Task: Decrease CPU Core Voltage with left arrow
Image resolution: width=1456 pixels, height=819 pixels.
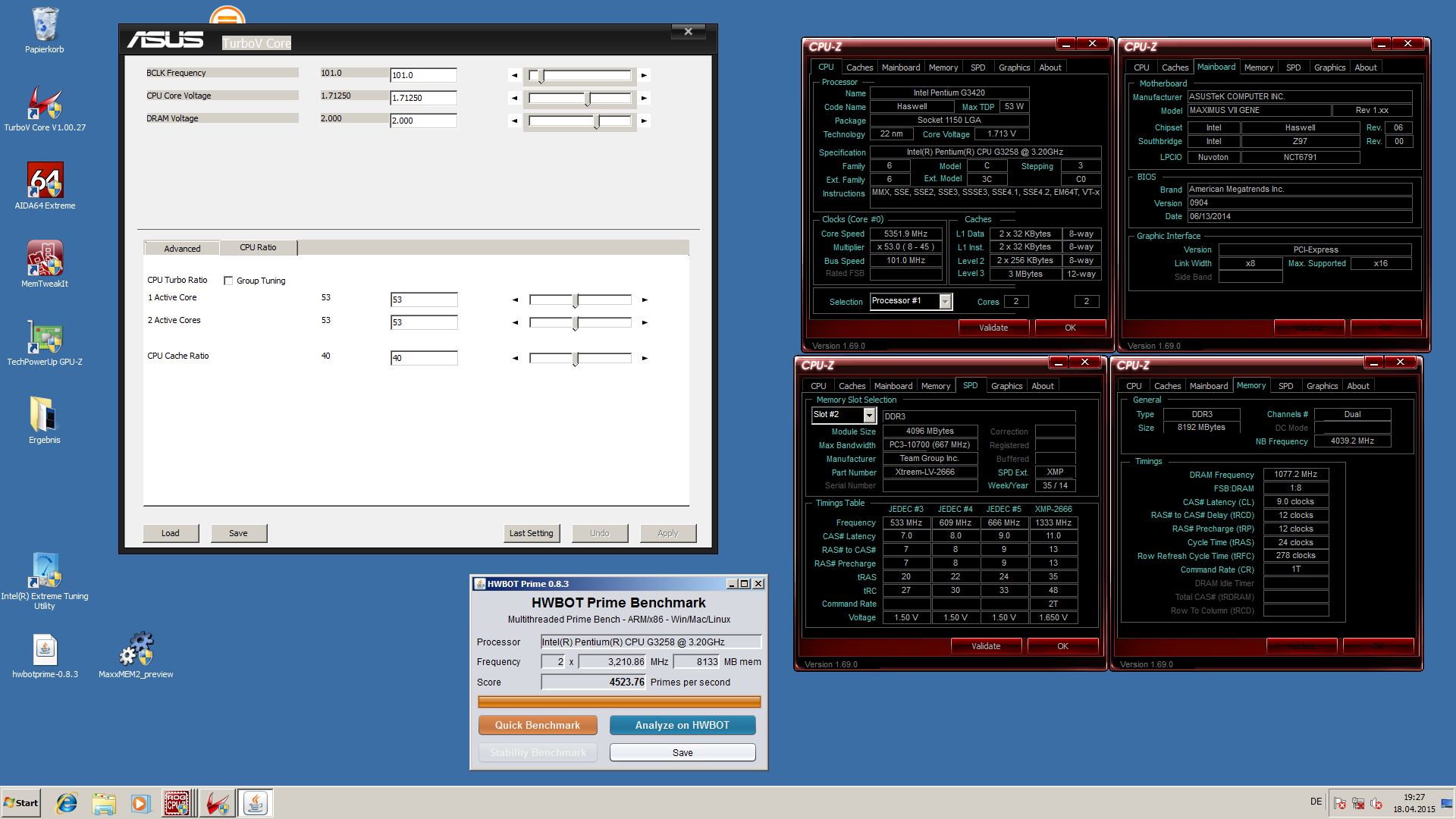Action: pyautogui.click(x=515, y=98)
